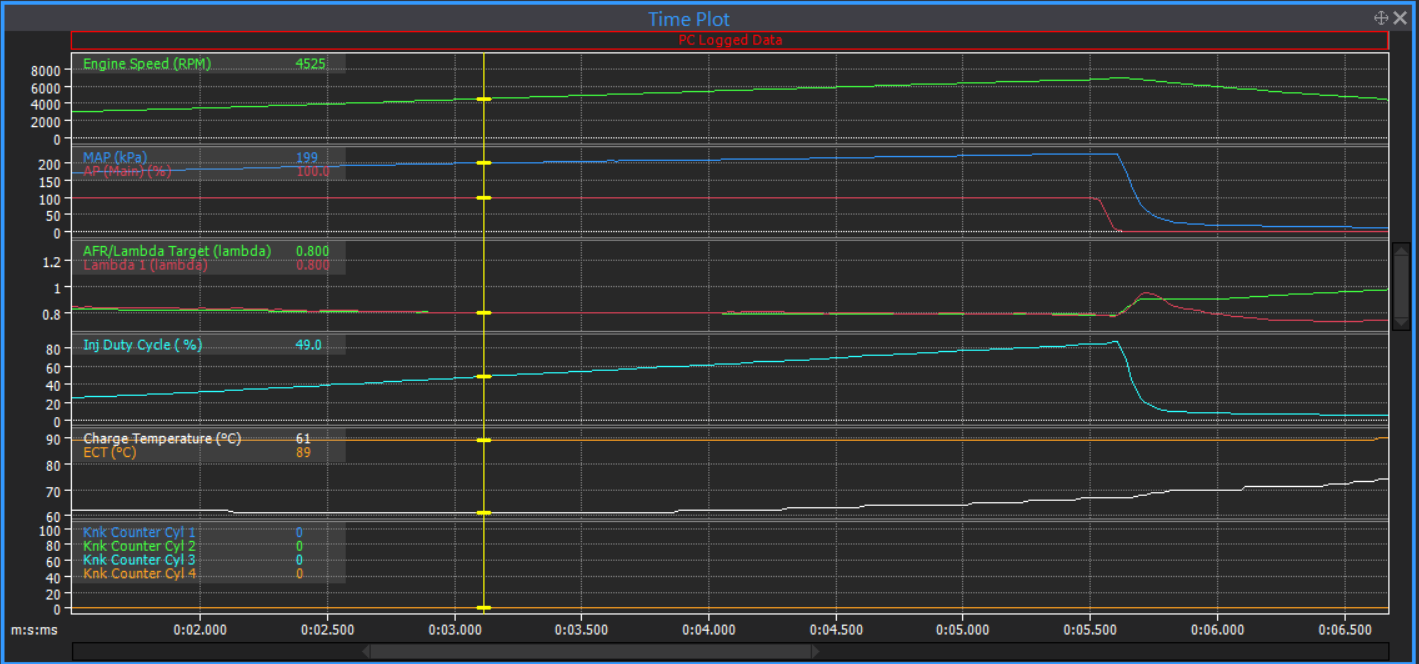Select the Inj Duty Cycle (%) label
The image size is (1419, 664).
click(x=142, y=345)
